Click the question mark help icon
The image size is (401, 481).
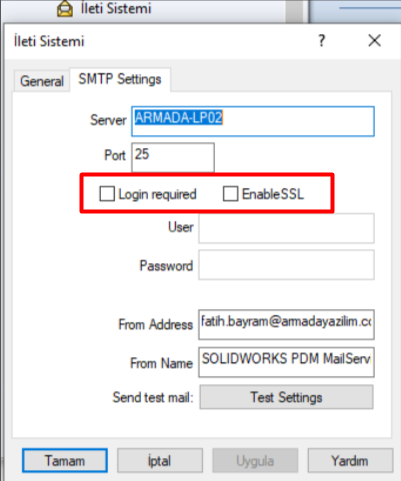(x=321, y=41)
